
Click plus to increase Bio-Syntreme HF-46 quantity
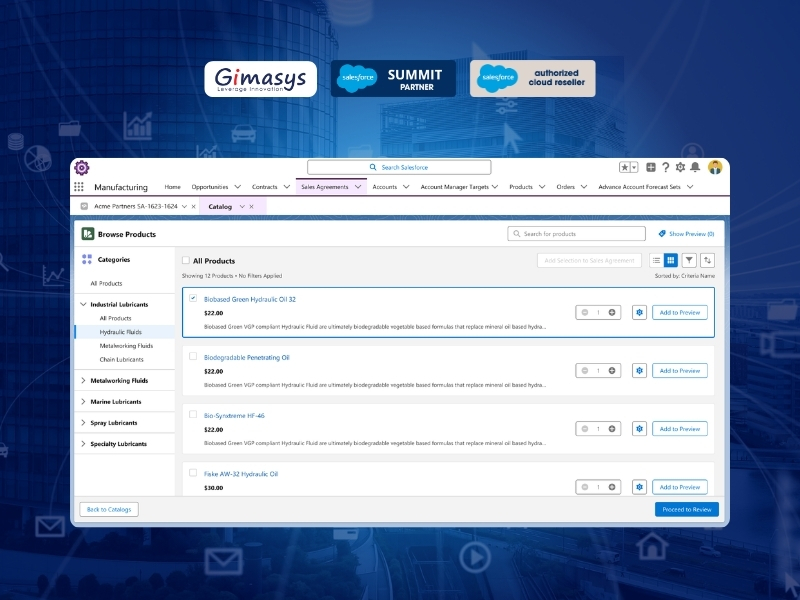click(x=612, y=429)
